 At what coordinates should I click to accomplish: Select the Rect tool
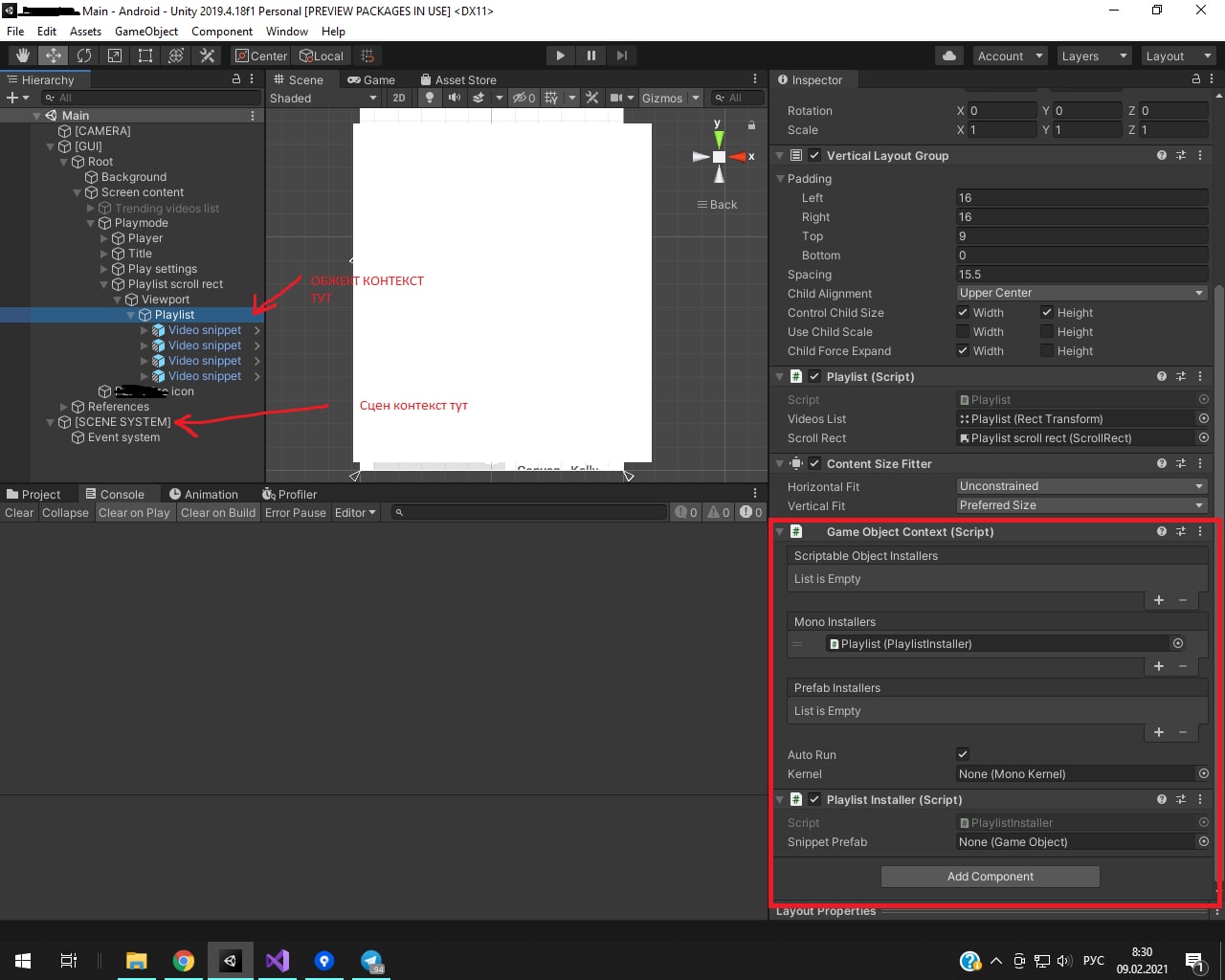point(145,56)
